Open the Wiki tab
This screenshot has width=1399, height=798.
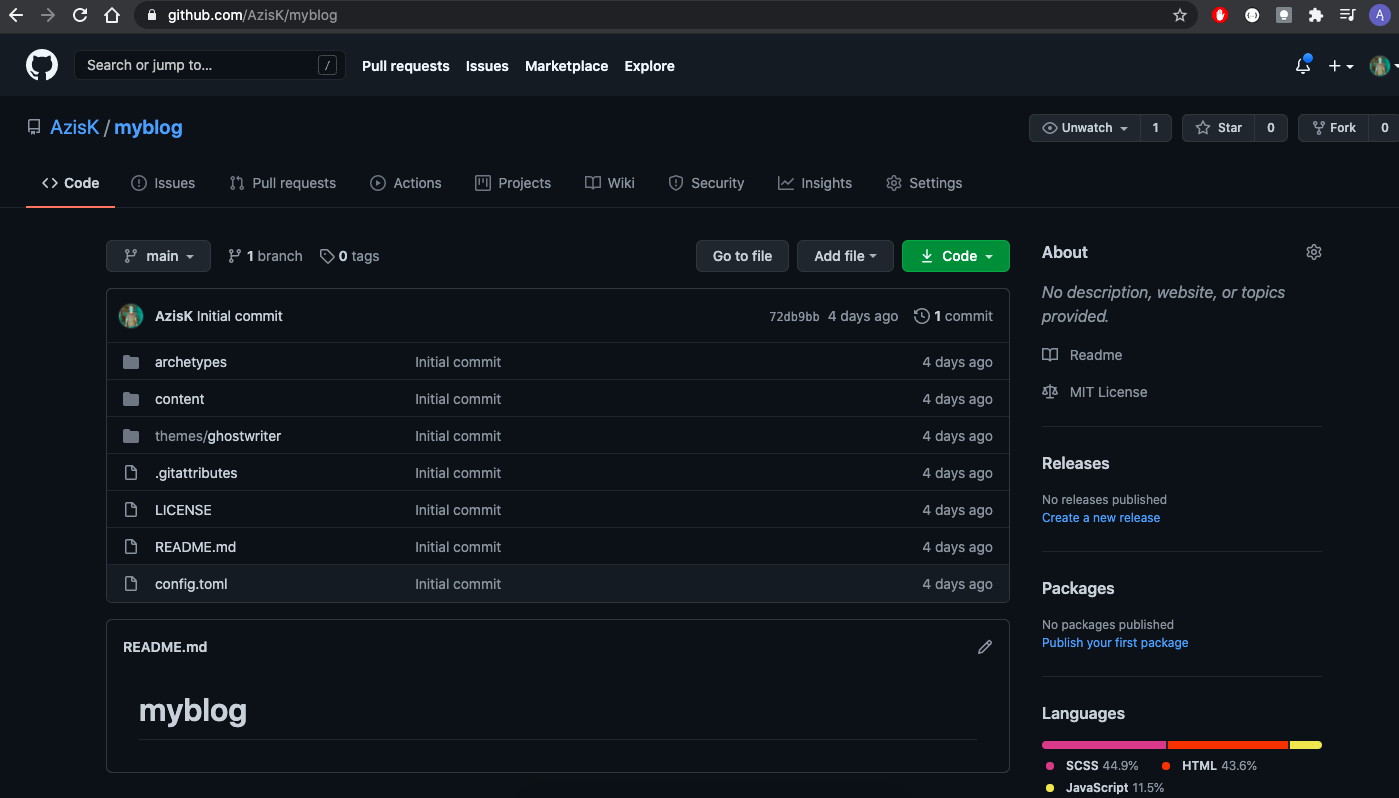610,183
